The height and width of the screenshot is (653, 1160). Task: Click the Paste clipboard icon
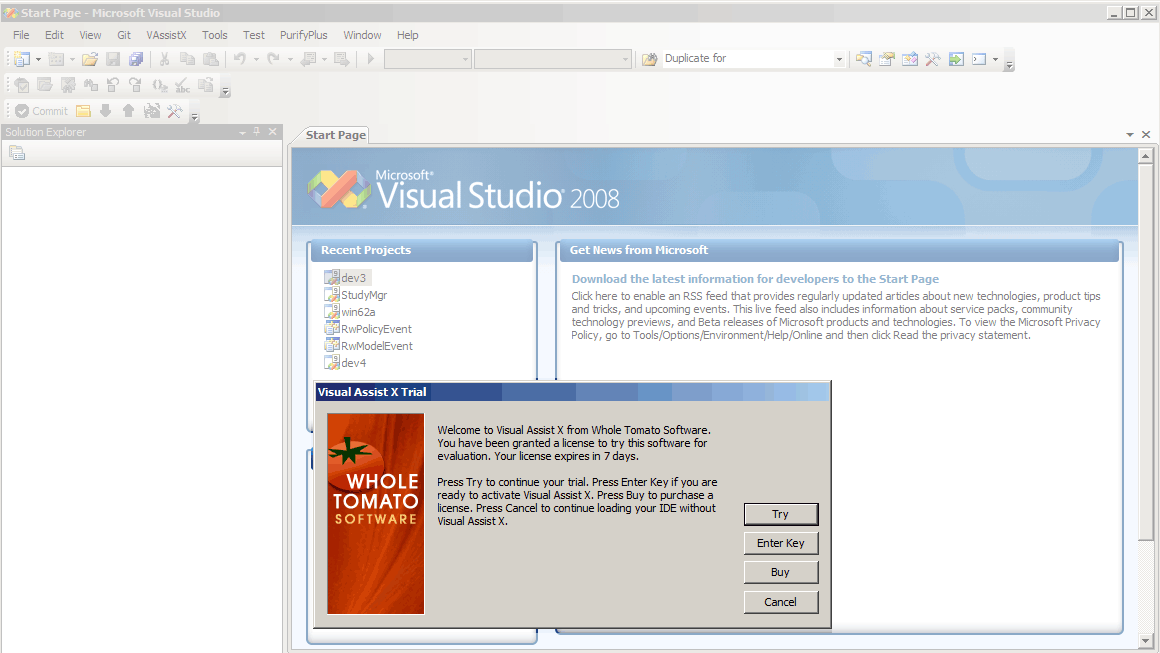[211, 59]
